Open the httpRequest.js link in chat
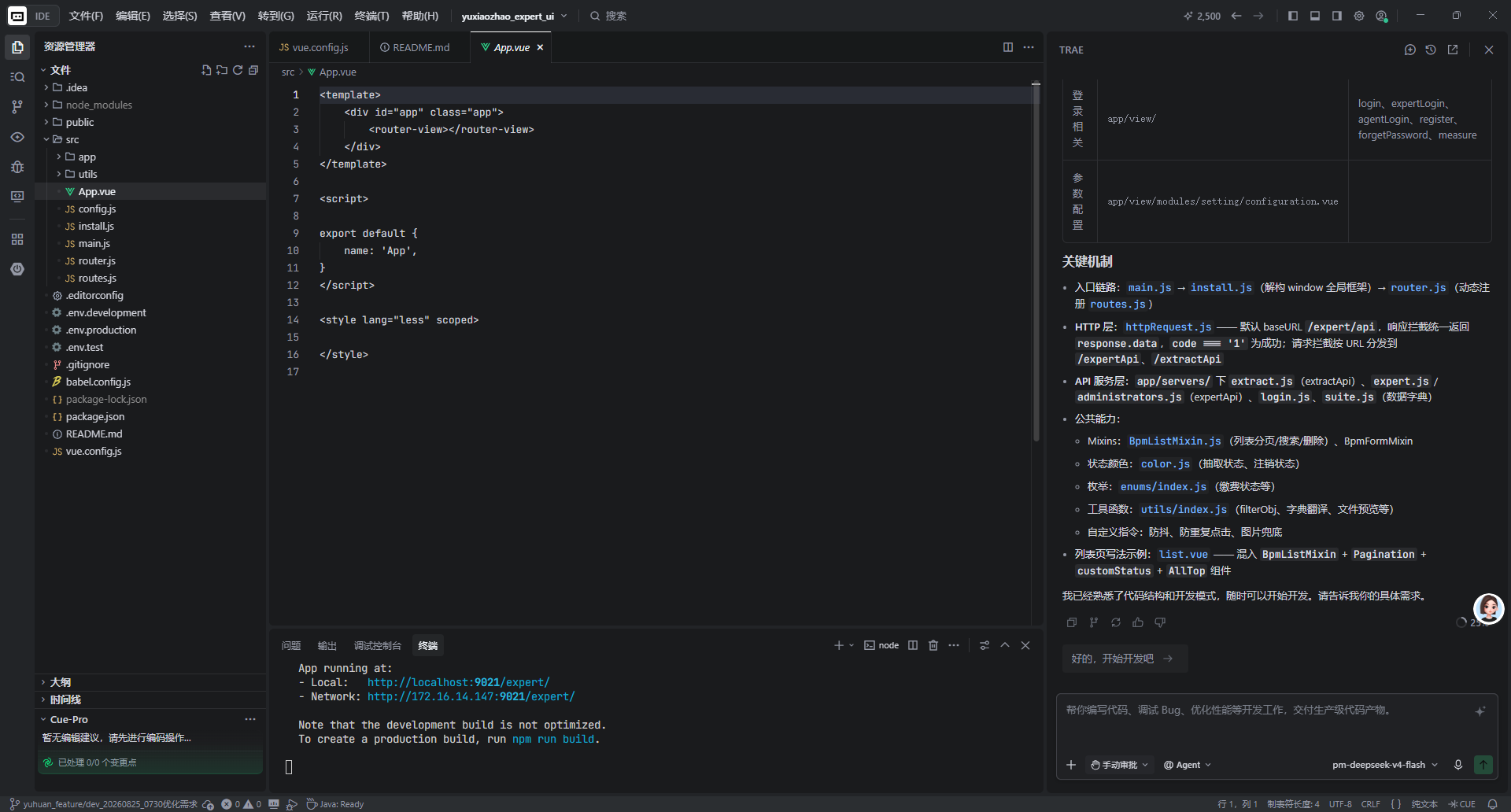This screenshot has height=812, width=1511. click(x=1169, y=327)
